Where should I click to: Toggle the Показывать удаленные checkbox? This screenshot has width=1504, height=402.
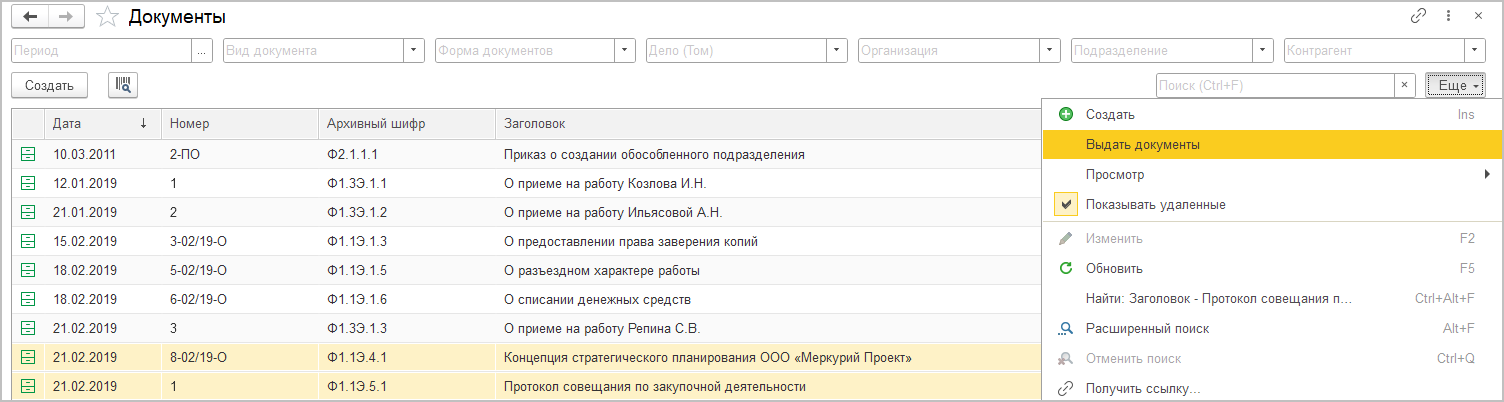tap(1066, 205)
